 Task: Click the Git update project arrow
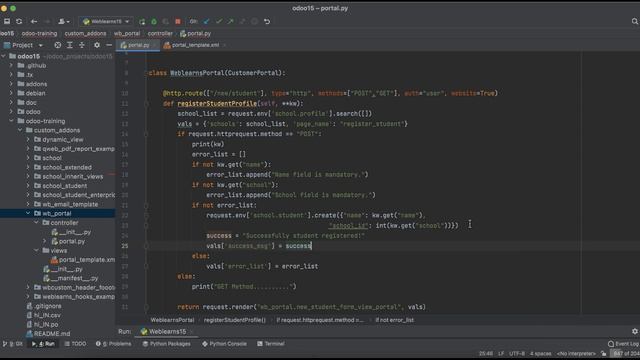tap(207, 21)
